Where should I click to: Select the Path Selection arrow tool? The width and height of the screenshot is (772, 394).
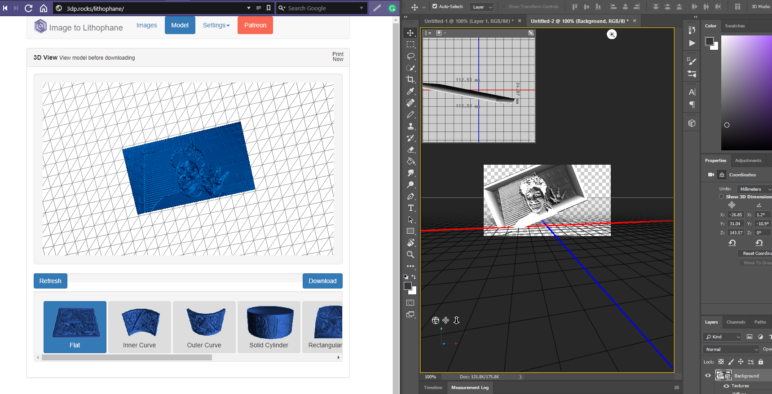[410, 220]
